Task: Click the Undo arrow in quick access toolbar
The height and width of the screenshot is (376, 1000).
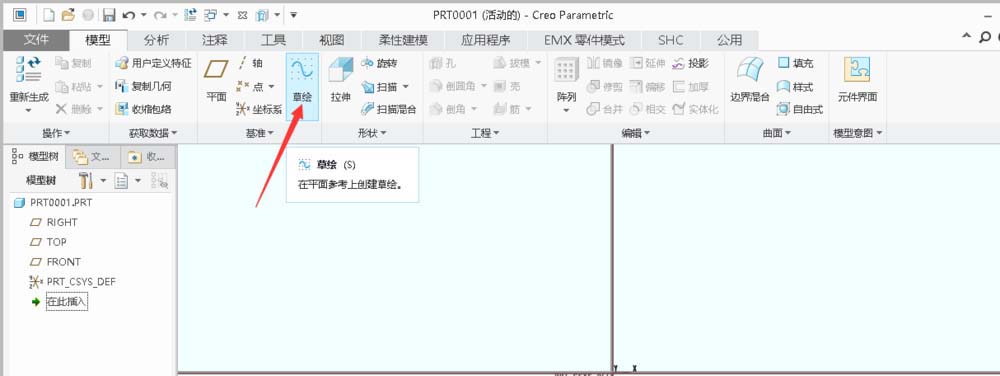Action: click(x=128, y=15)
